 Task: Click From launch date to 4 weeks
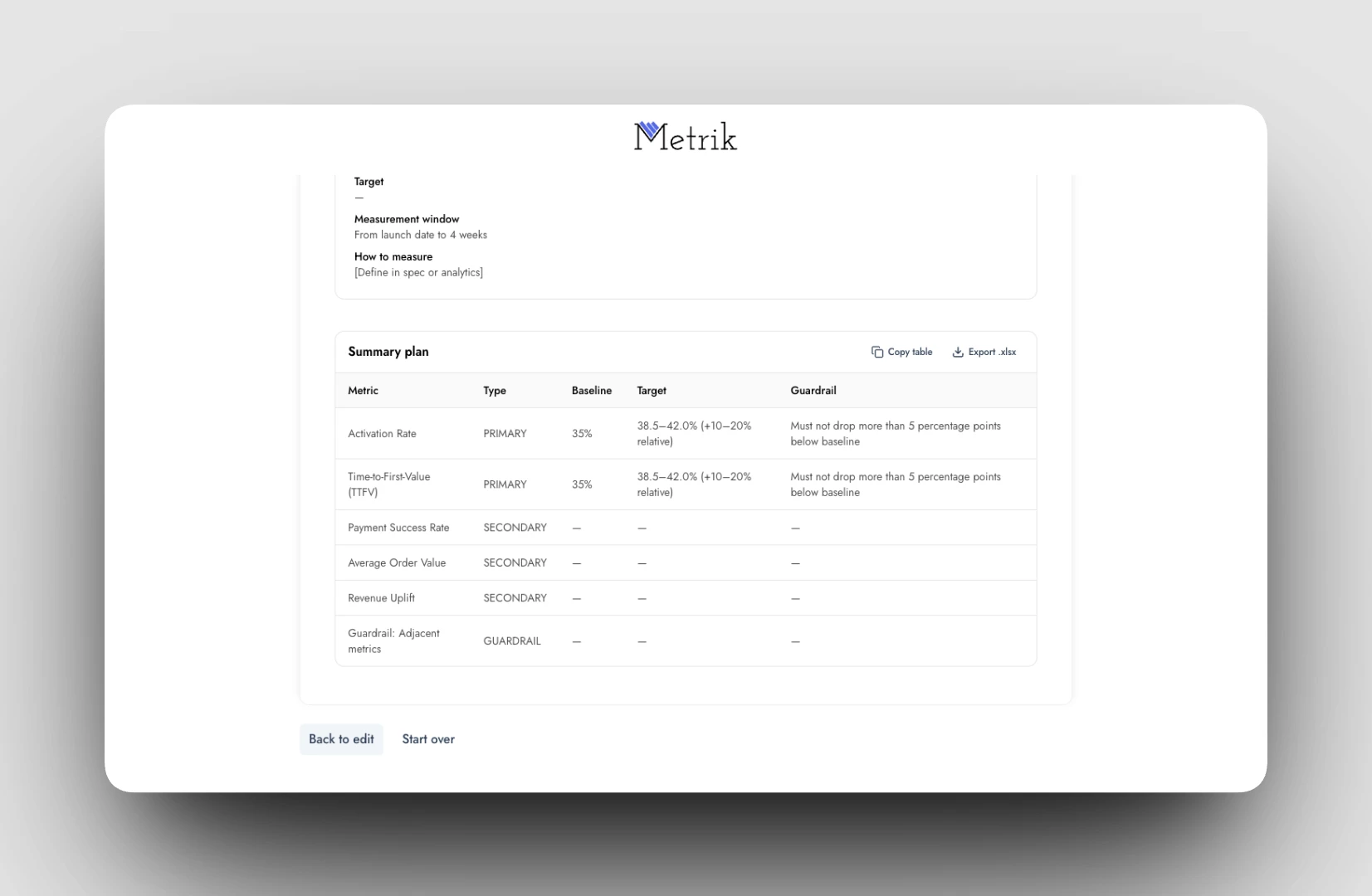[421, 235]
